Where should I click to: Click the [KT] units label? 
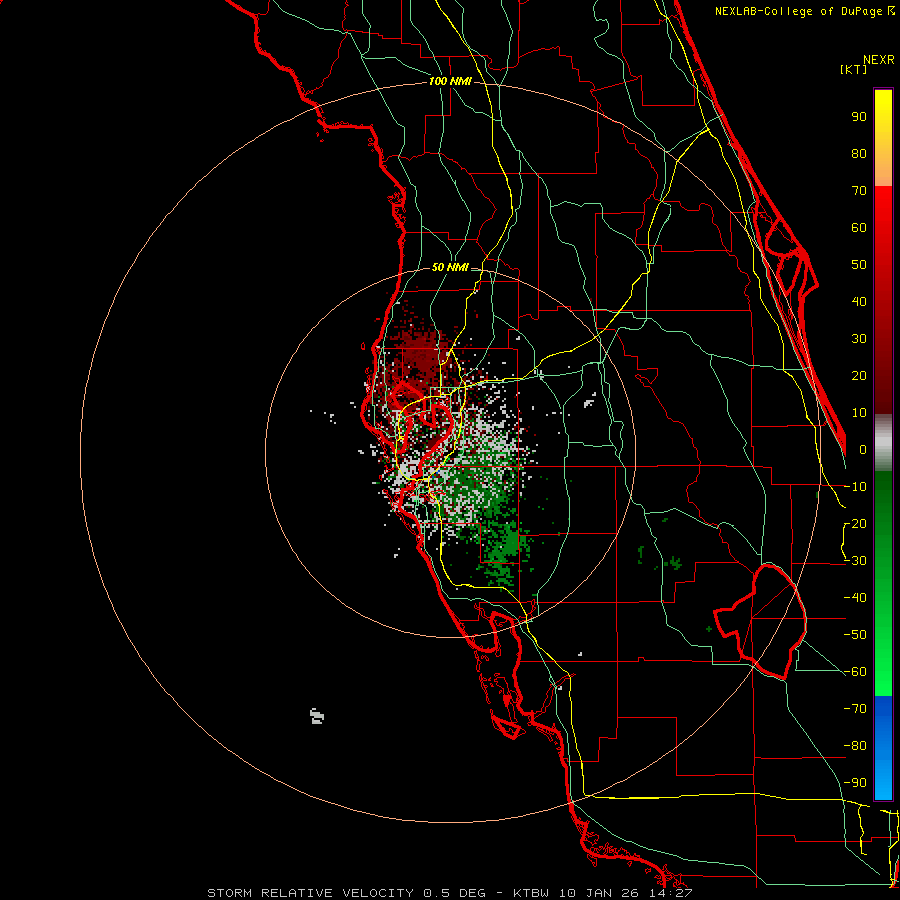(x=854, y=69)
